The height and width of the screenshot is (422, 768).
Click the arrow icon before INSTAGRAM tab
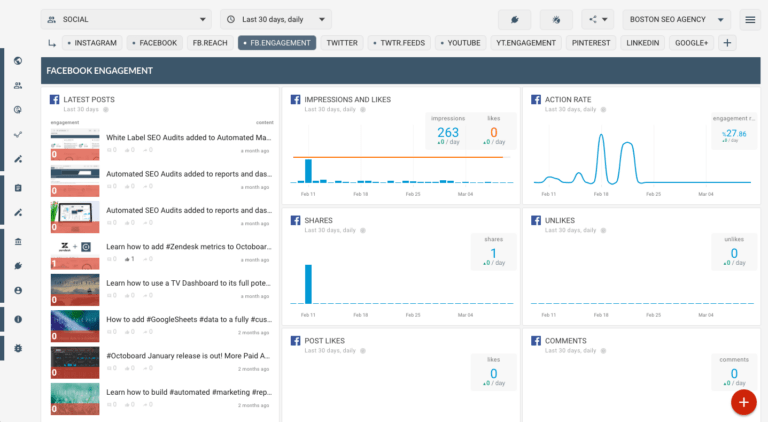(x=52, y=43)
